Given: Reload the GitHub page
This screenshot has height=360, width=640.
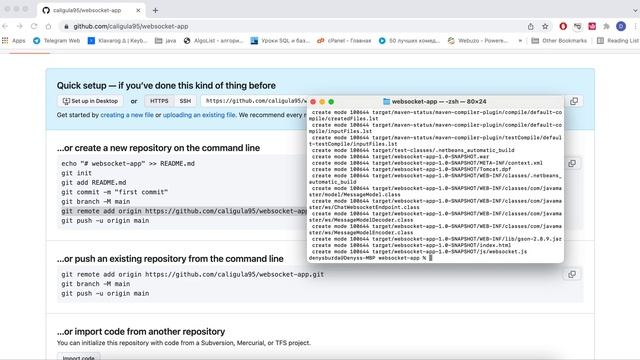Looking at the screenshot, I should click(x=34, y=26).
